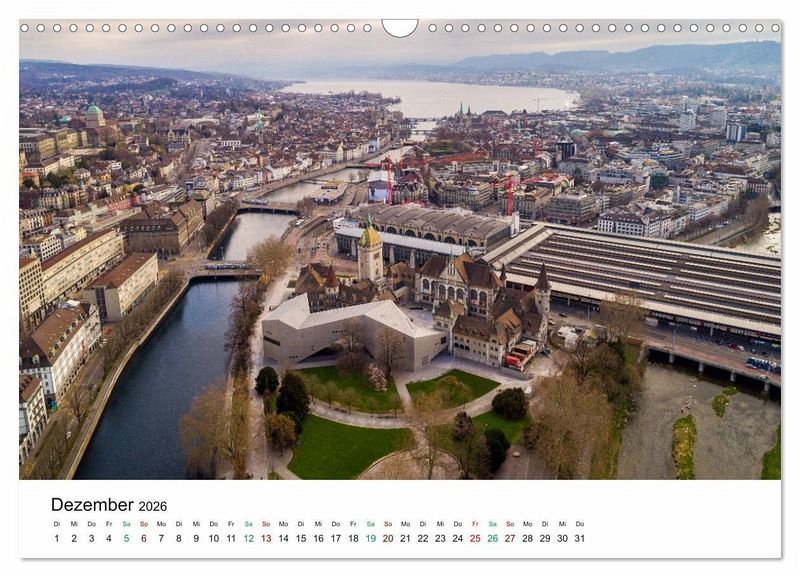
Task: Choose date 12 marked in green
Action: (x=248, y=538)
